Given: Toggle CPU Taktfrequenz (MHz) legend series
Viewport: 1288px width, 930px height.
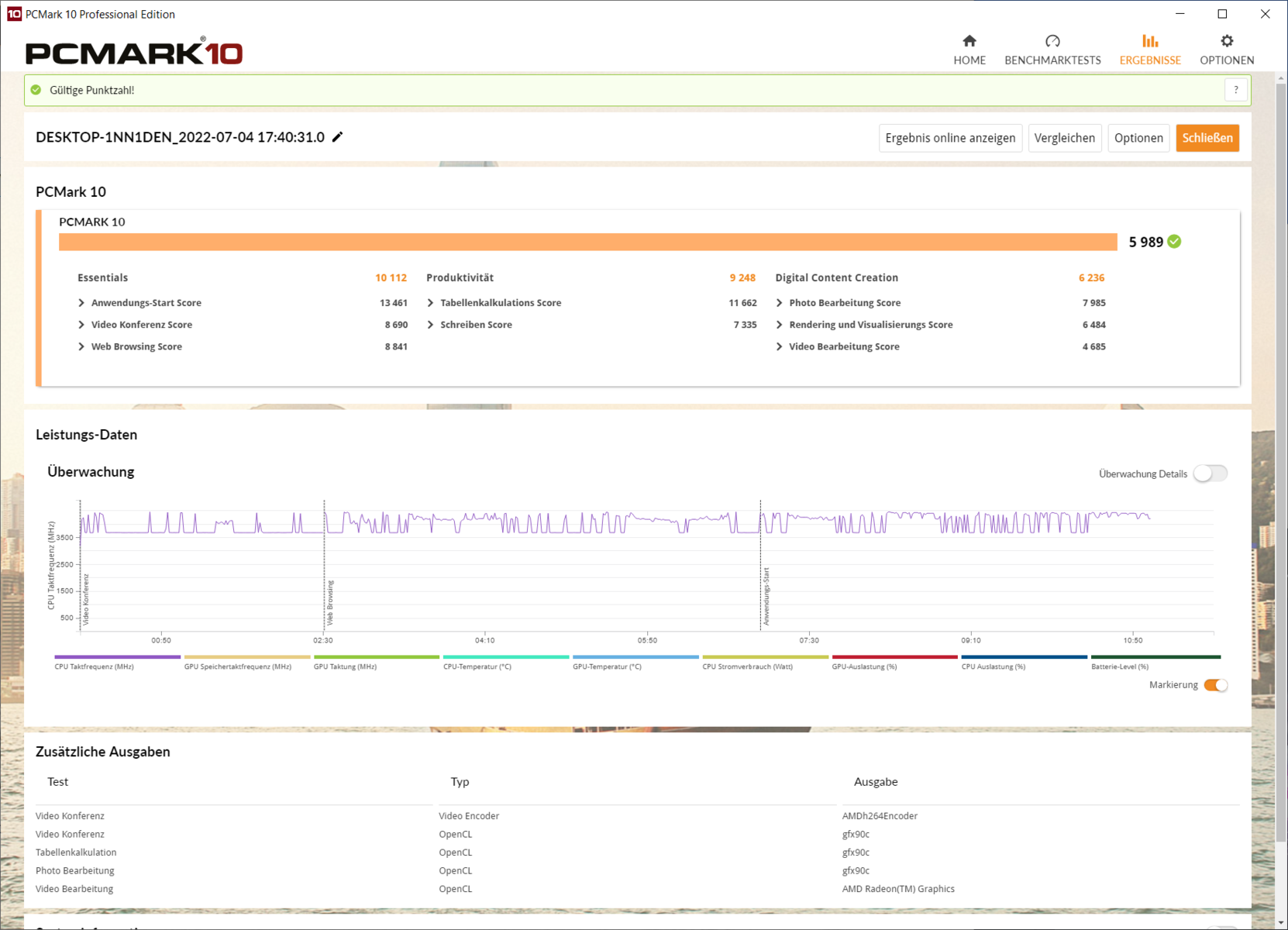Looking at the screenshot, I should click(116, 663).
